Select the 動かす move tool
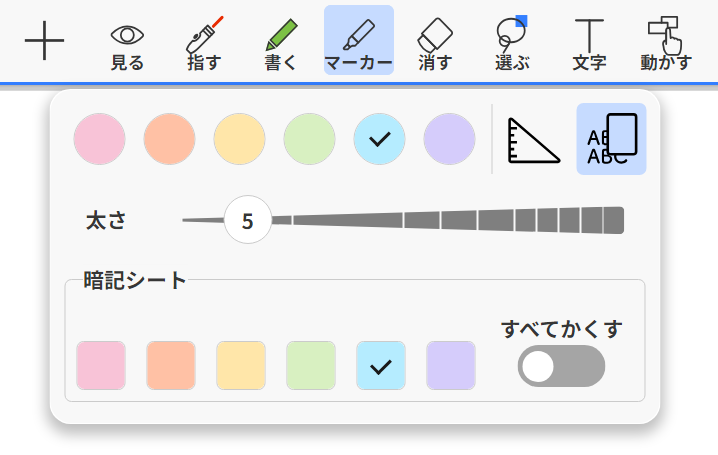The height and width of the screenshot is (455, 718). (665, 44)
